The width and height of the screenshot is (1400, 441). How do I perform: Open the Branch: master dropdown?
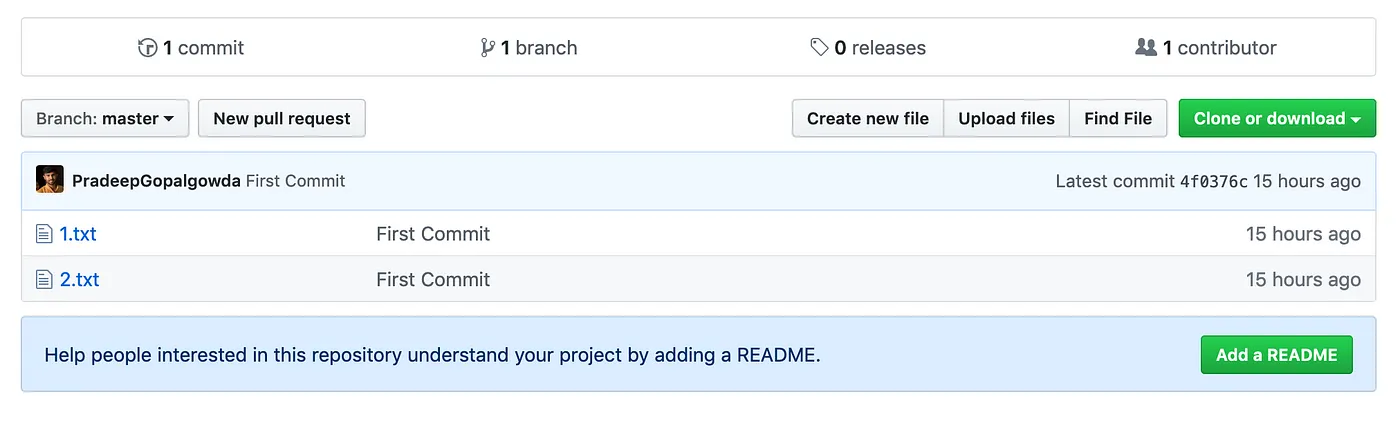[x=105, y=119]
